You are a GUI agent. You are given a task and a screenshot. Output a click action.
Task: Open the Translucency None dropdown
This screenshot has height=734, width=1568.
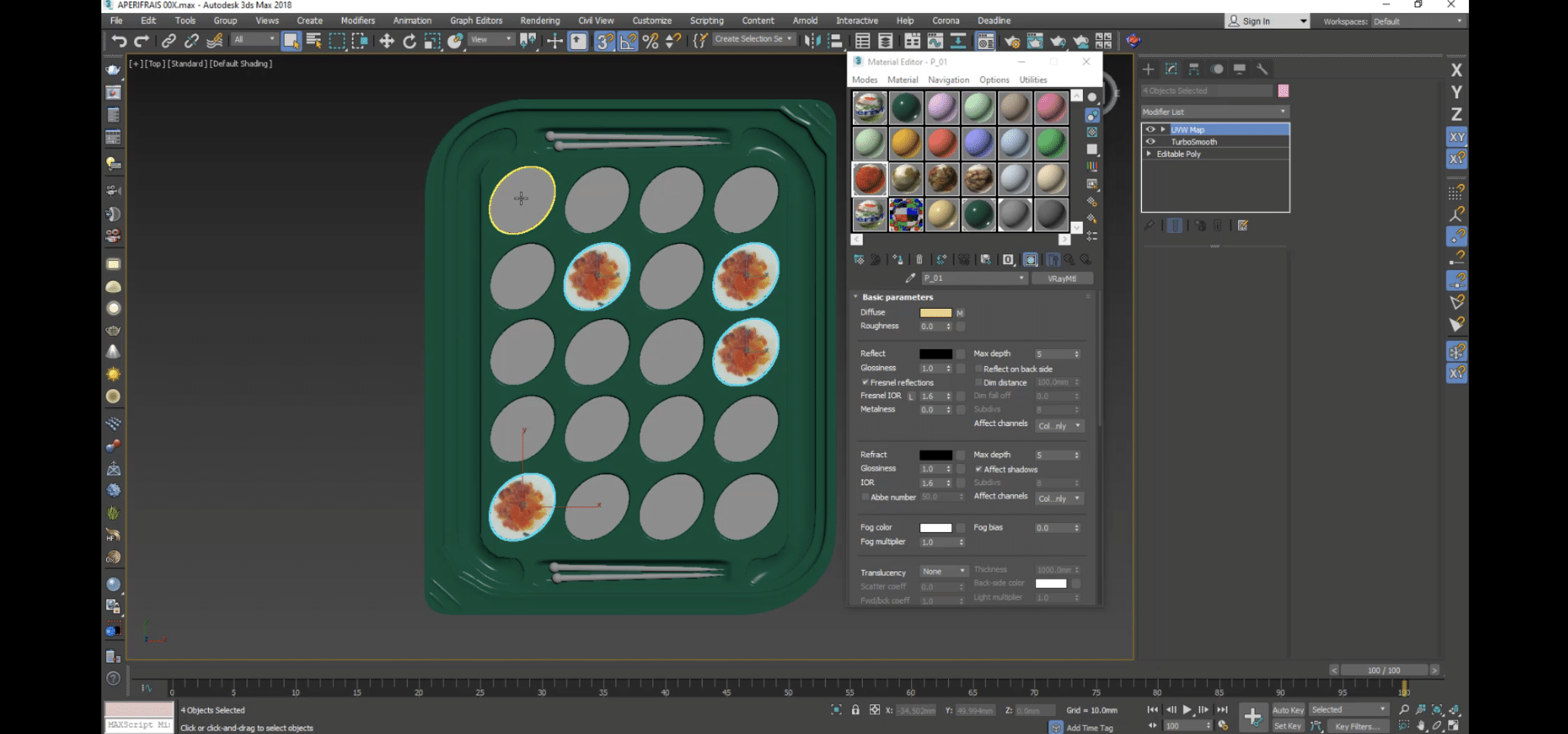[x=944, y=571]
